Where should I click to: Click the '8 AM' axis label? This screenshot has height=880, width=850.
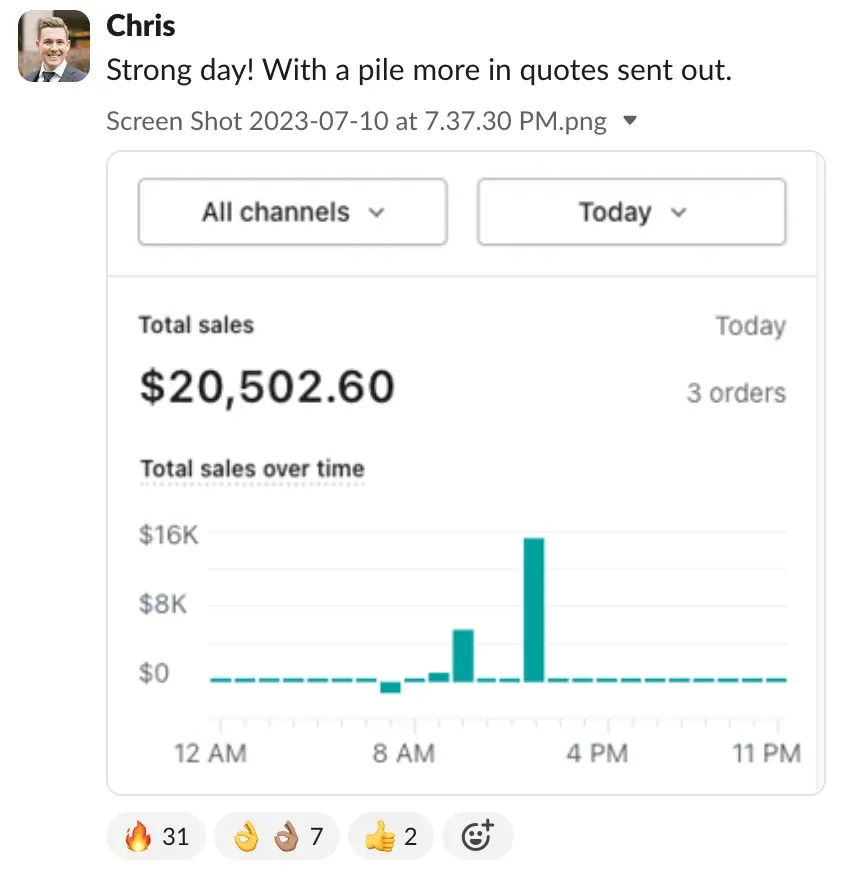pyautogui.click(x=403, y=753)
